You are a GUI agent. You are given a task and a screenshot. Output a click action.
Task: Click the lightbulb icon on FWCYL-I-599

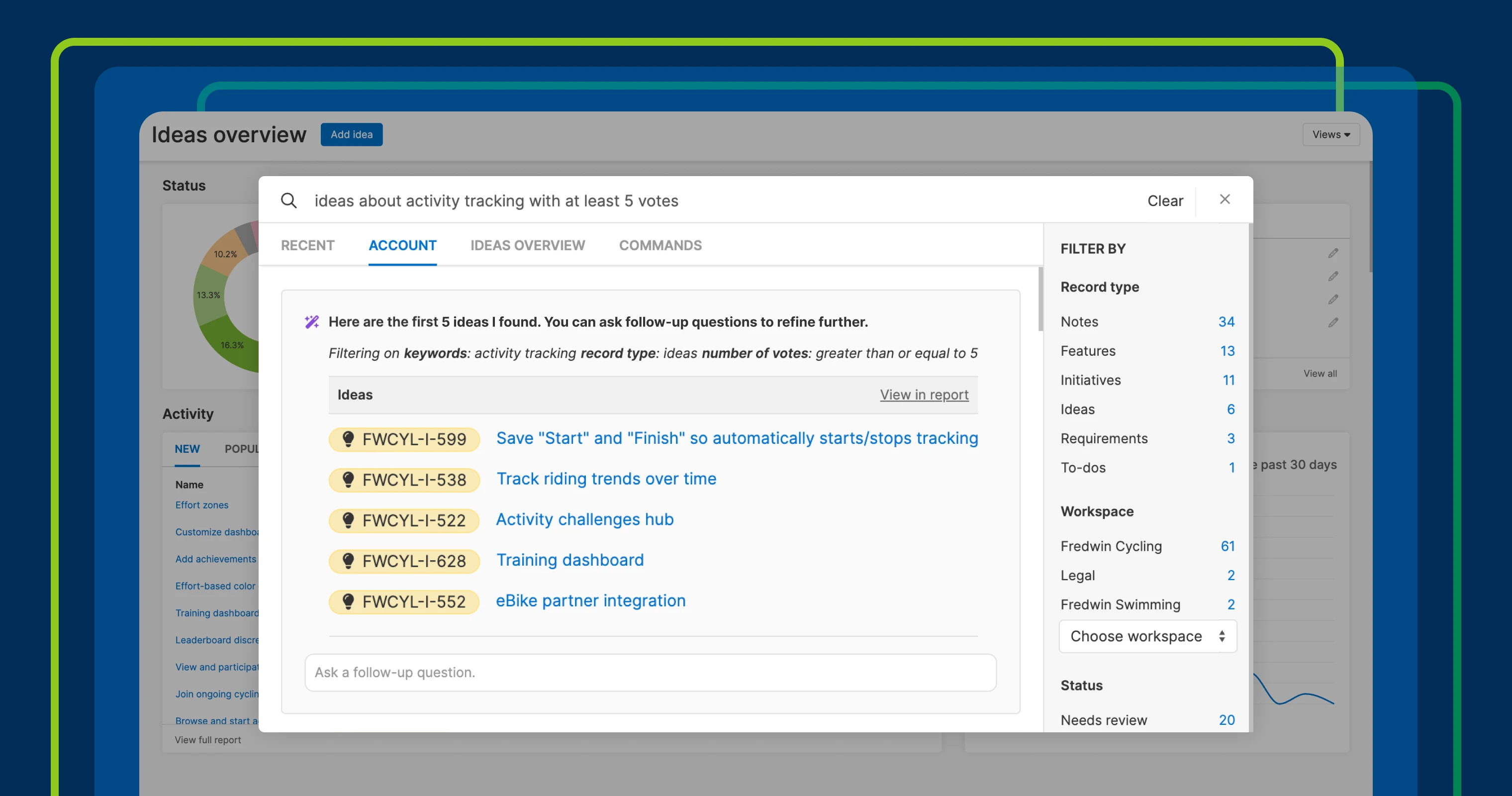pyautogui.click(x=348, y=439)
